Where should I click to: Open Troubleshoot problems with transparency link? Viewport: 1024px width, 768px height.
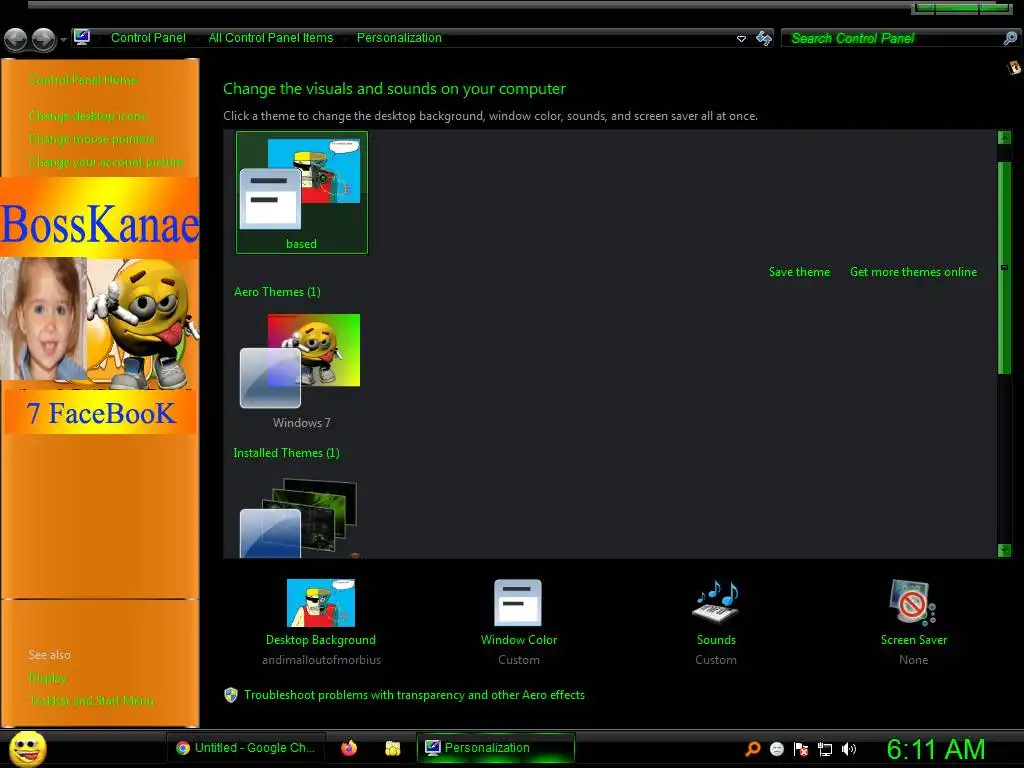(414, 695)
